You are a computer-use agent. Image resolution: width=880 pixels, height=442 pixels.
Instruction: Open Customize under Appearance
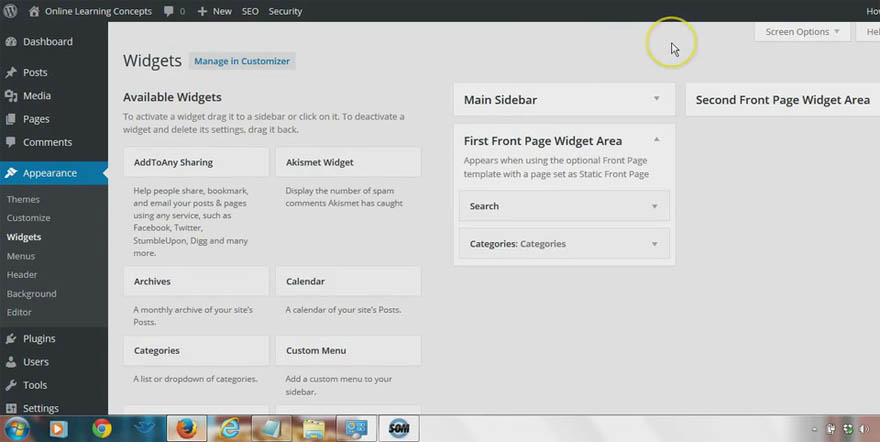(x=29, y=218)
